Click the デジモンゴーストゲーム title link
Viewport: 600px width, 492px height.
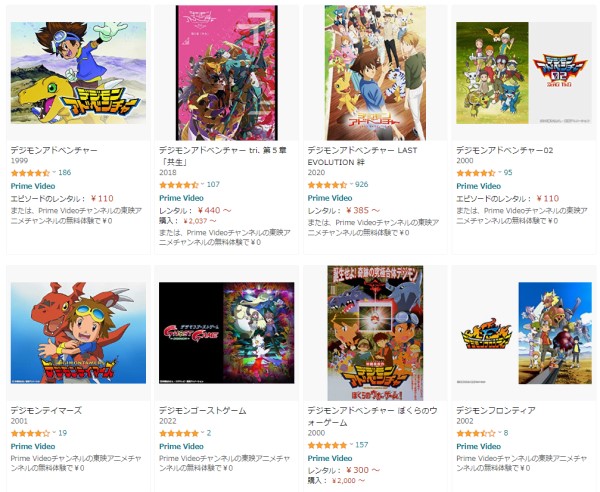point(202,410)
